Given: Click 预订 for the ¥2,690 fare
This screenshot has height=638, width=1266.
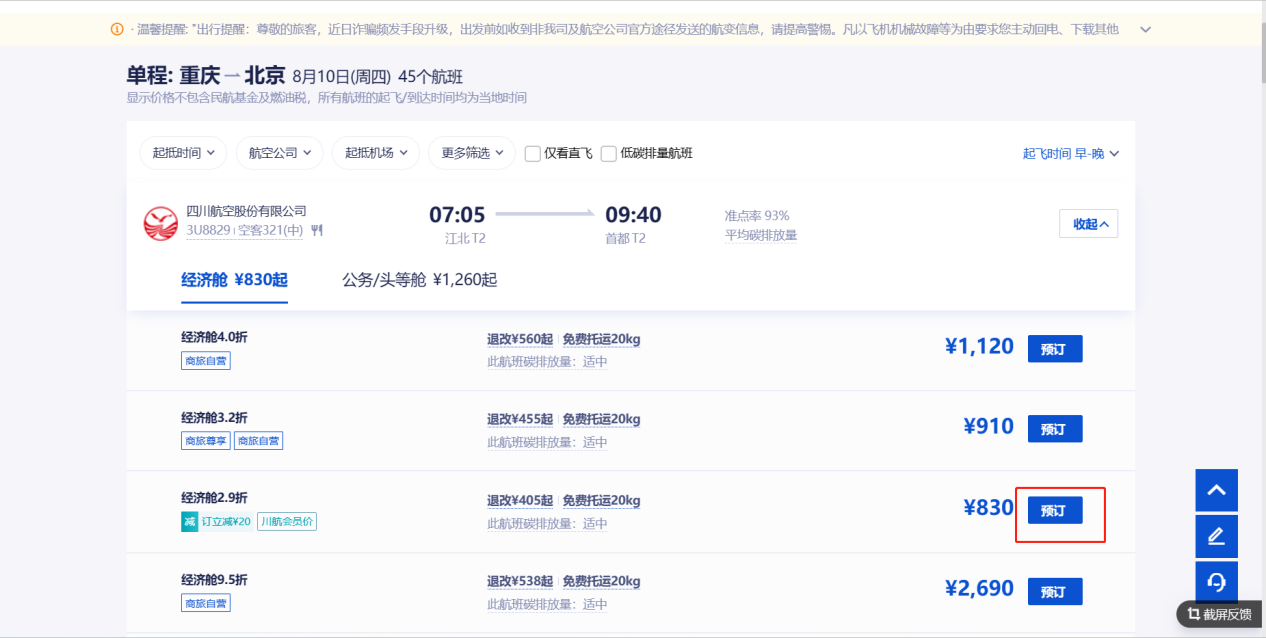Looking at the screenshot, I should [1054, 592].
